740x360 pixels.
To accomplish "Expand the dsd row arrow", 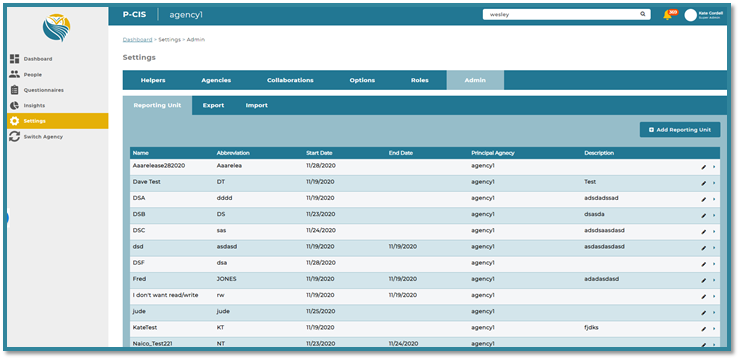I will click(714, 248).
